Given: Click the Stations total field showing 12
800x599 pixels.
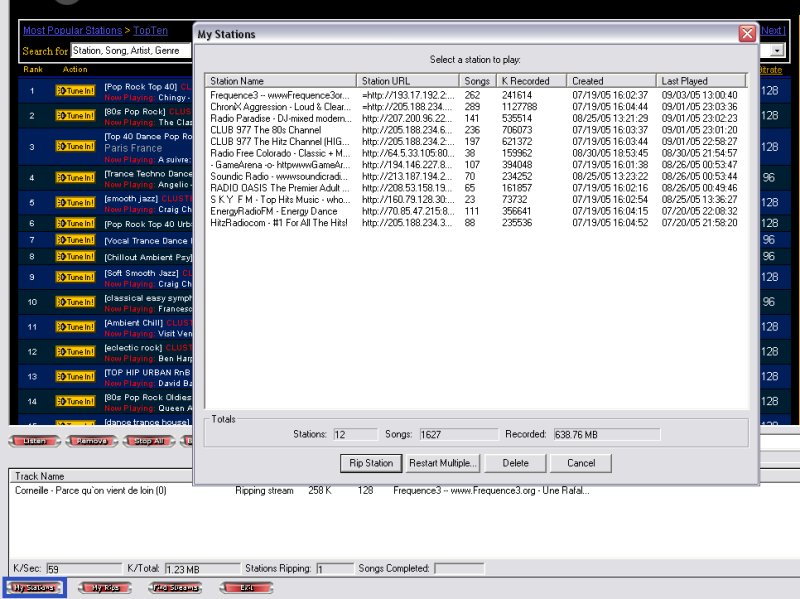Looking at the screenshot, I should [x=356, y=435].
